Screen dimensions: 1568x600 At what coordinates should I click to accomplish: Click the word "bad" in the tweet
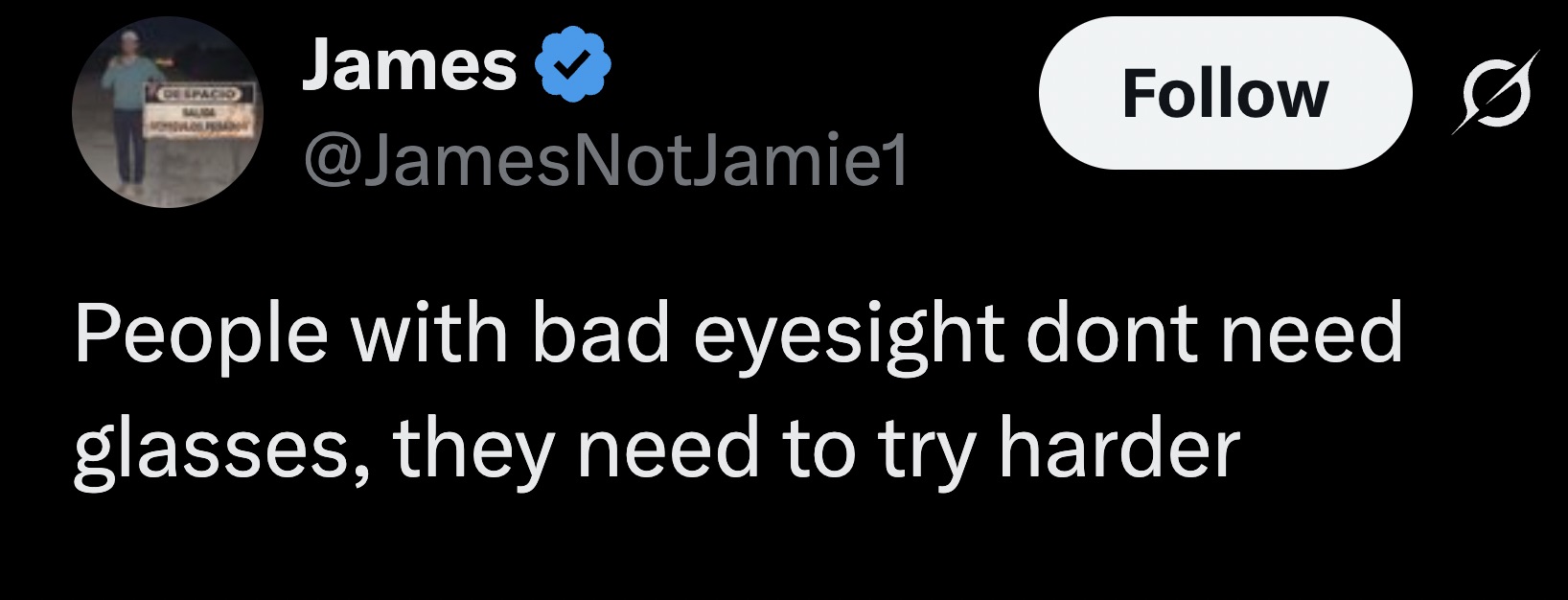click(601, 335)
